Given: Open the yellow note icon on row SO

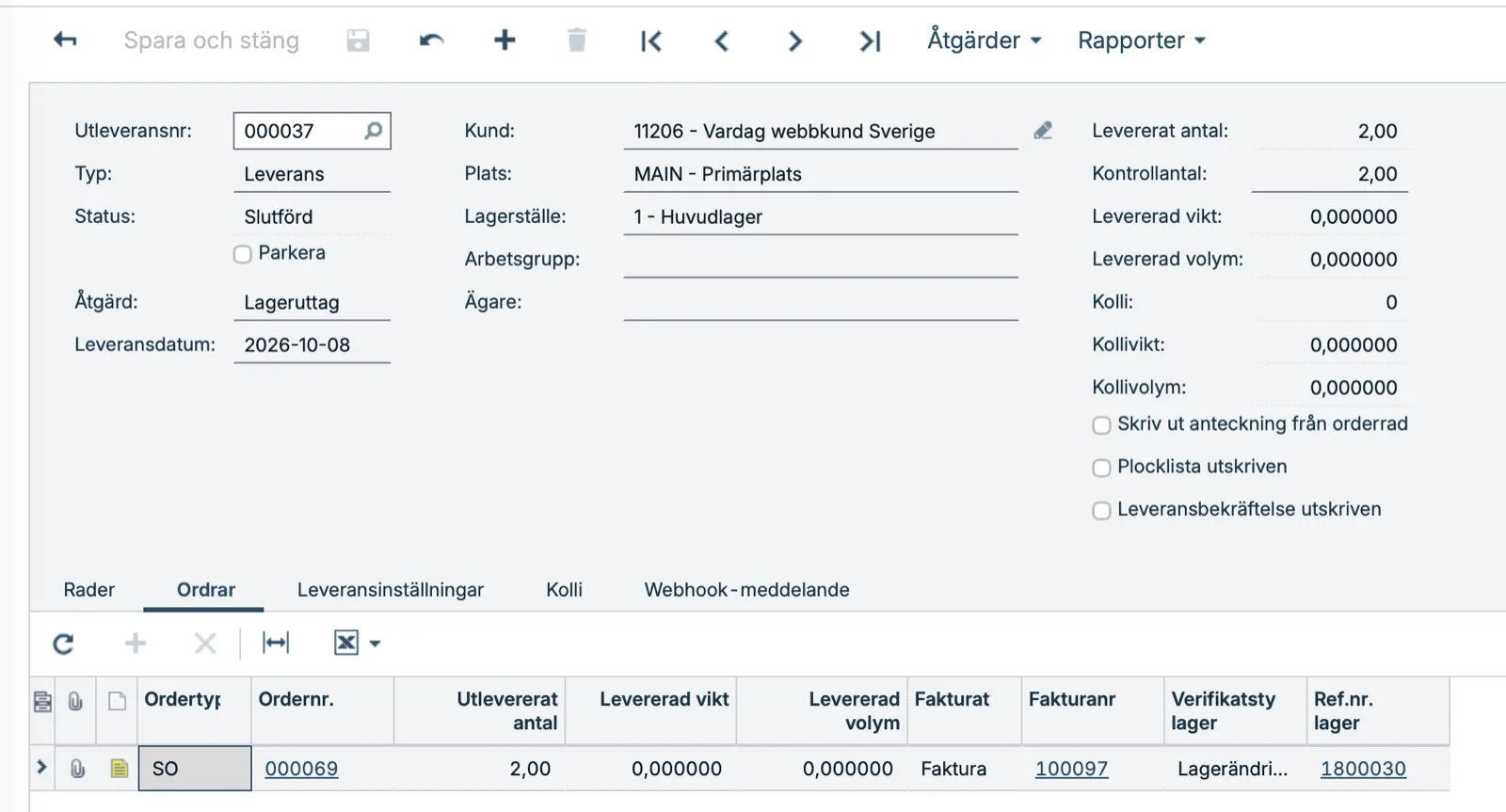Looking at the screenshot, I should click(x=119, y=769).
